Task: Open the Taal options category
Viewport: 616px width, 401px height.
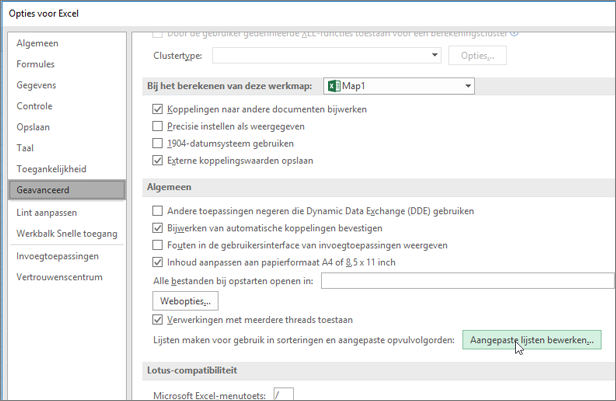Action: 25,148
